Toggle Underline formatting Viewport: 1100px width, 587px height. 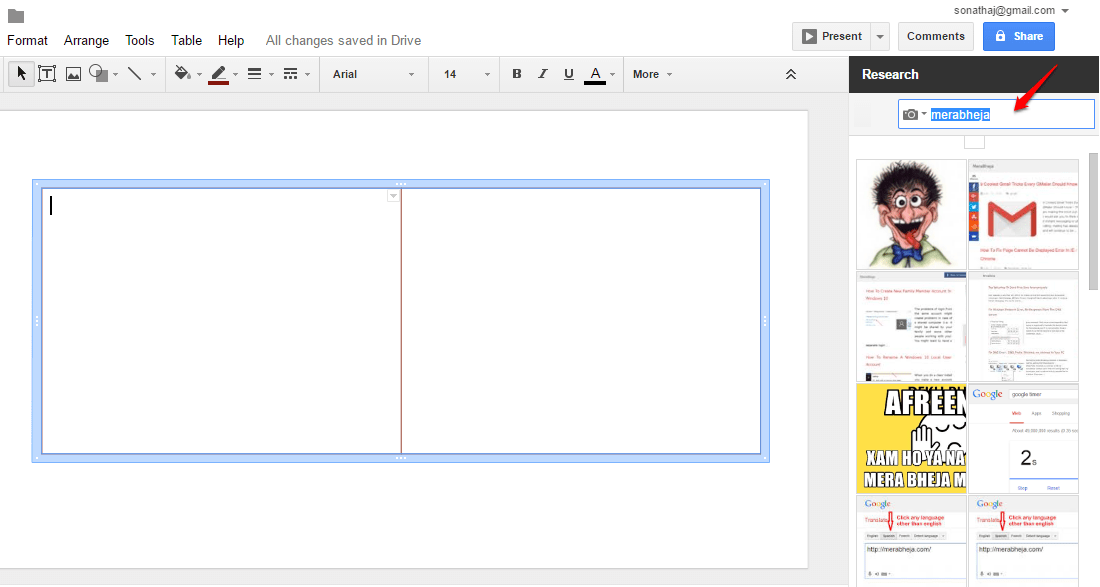tap(568, 74)
